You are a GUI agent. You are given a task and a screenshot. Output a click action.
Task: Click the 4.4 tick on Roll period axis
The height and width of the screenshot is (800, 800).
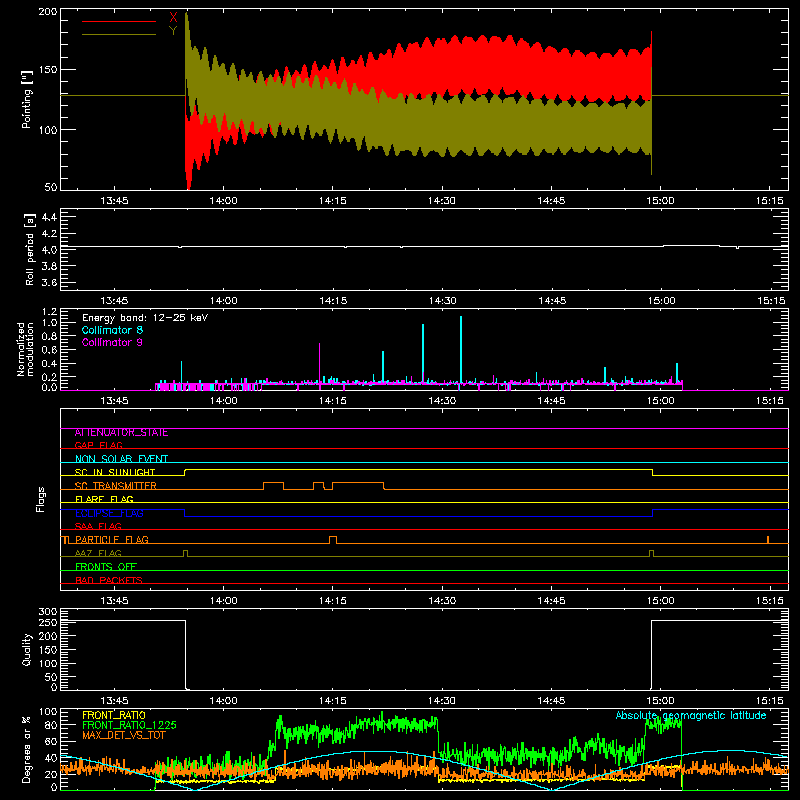49,217
